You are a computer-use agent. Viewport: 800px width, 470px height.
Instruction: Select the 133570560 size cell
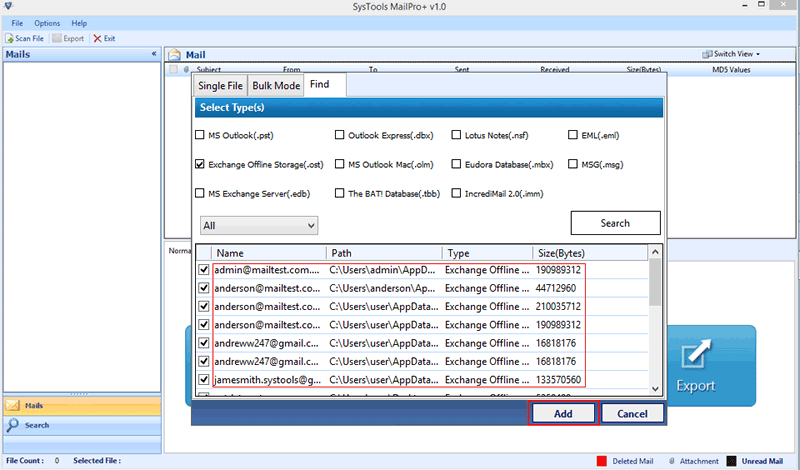(558, 380)
